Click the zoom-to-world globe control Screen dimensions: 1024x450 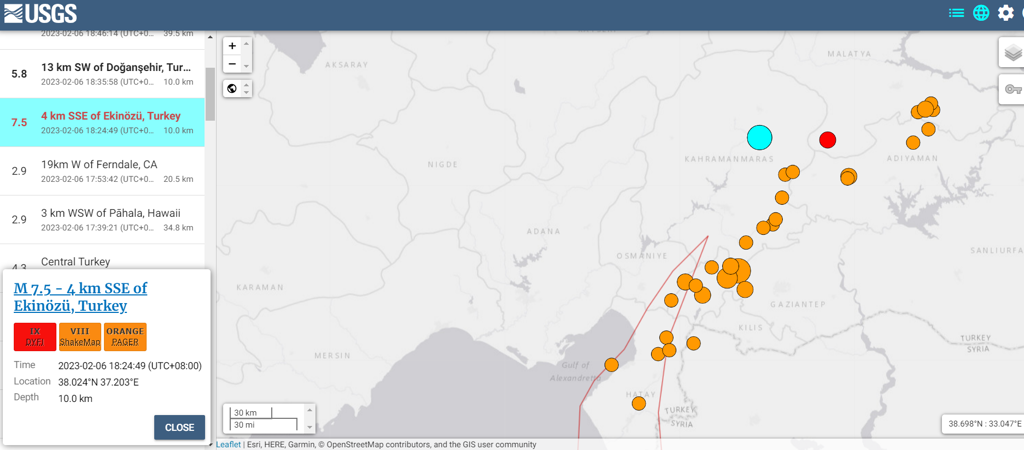coord(232,88)
